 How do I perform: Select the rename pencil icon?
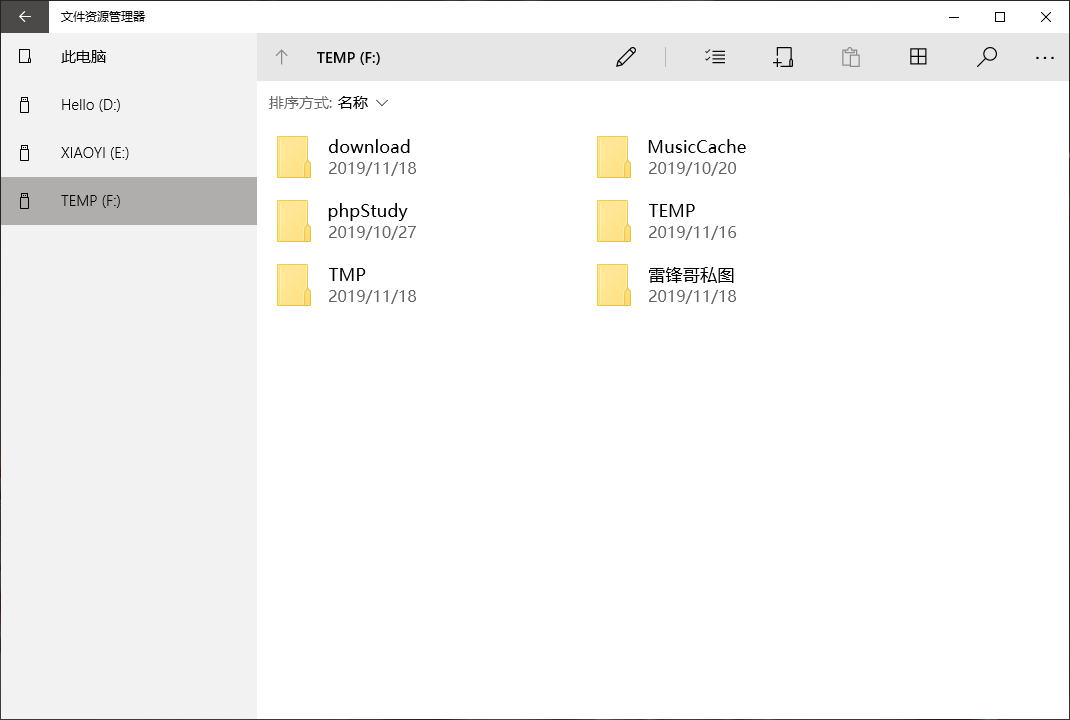click(x=626, y=57)
